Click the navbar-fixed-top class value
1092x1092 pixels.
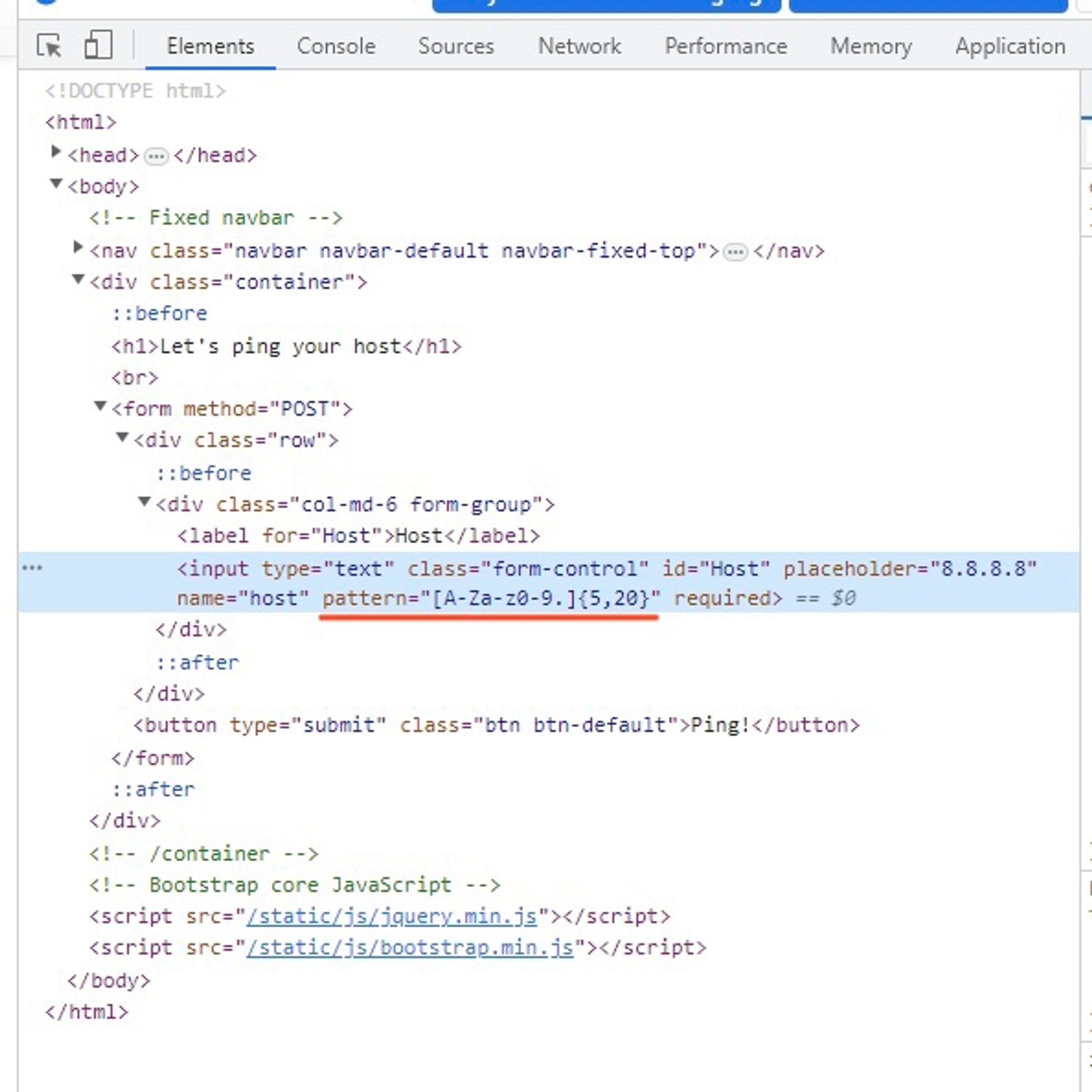coord(599,250)
